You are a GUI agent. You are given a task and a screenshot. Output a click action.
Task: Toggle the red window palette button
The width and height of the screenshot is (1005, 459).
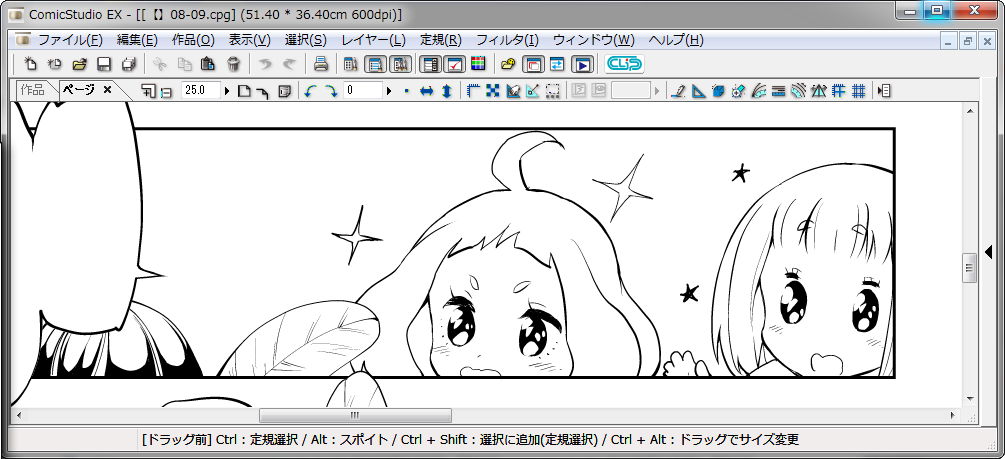533,64
